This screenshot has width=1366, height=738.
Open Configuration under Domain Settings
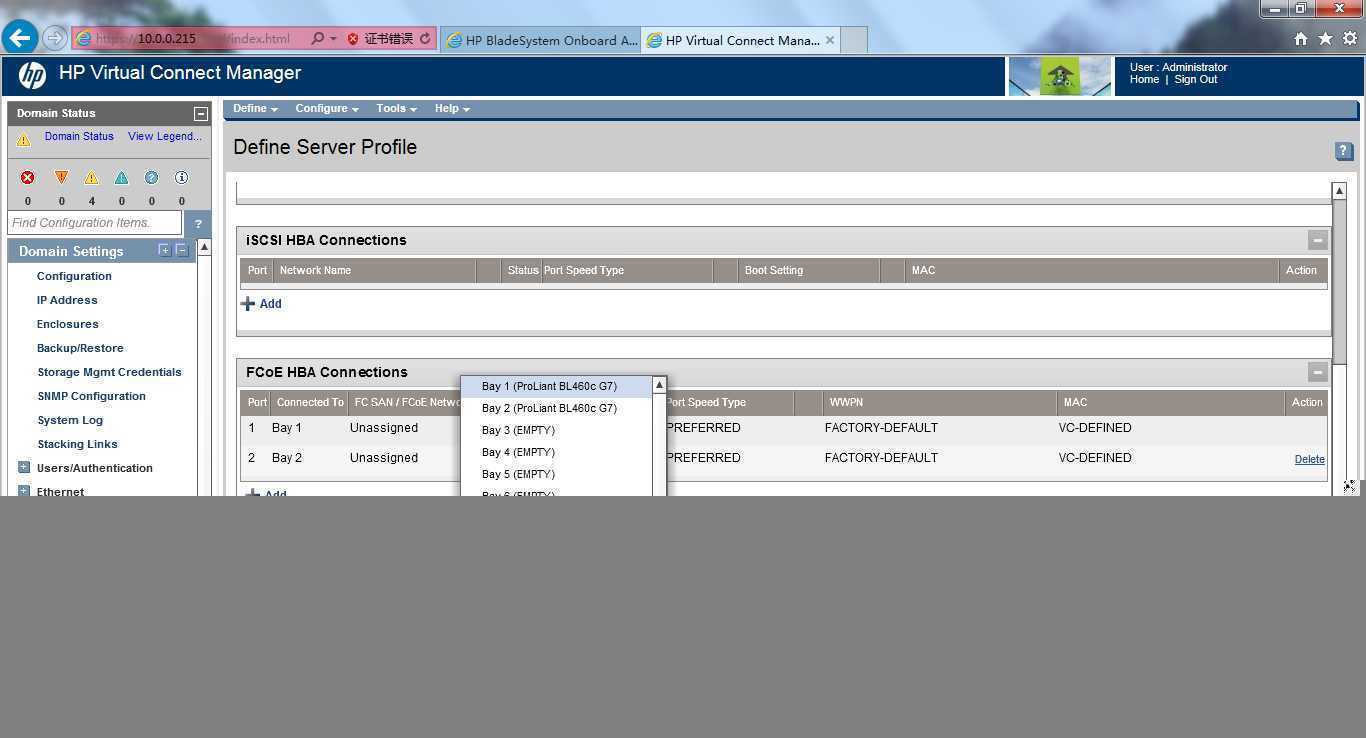coord(74,276)
